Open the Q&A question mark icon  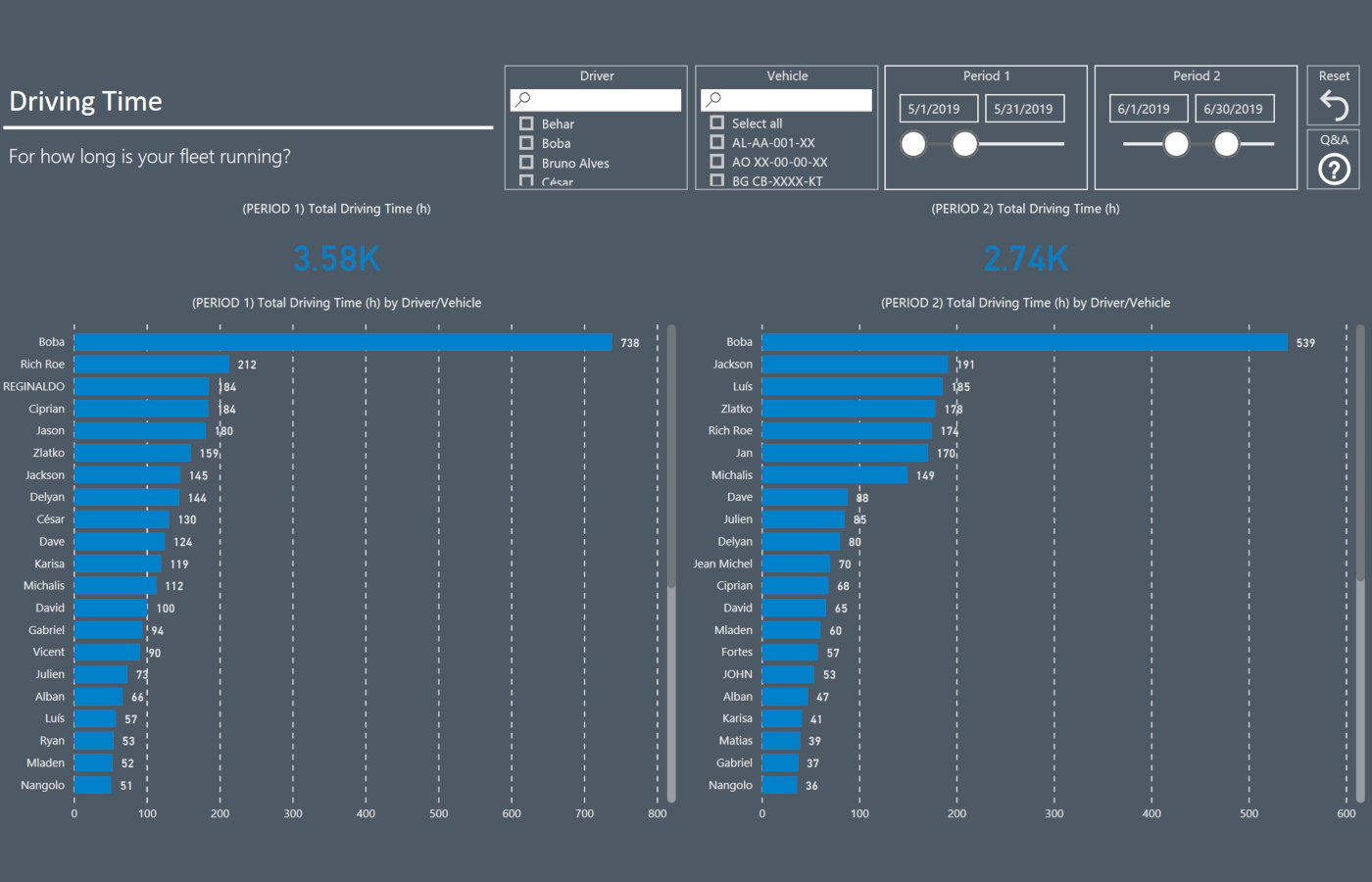[1334, 170]
